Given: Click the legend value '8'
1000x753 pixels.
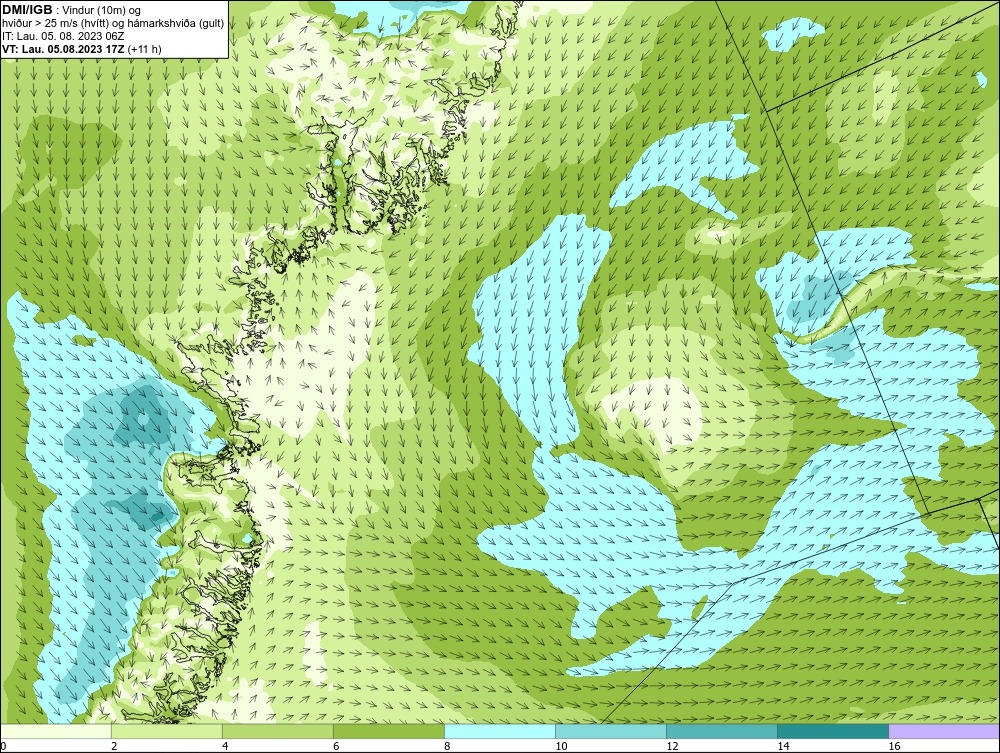Looking at the screenshot, I should pos(447,746).
